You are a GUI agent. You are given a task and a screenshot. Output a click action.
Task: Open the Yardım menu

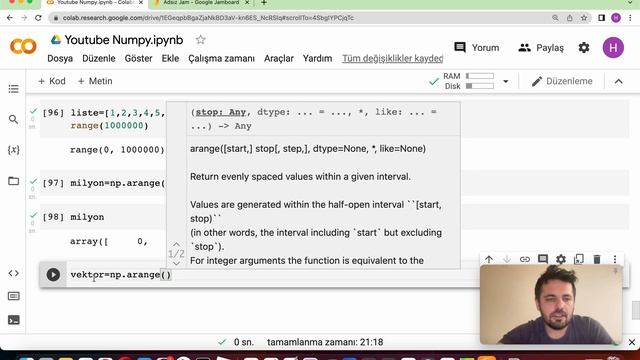317,58
